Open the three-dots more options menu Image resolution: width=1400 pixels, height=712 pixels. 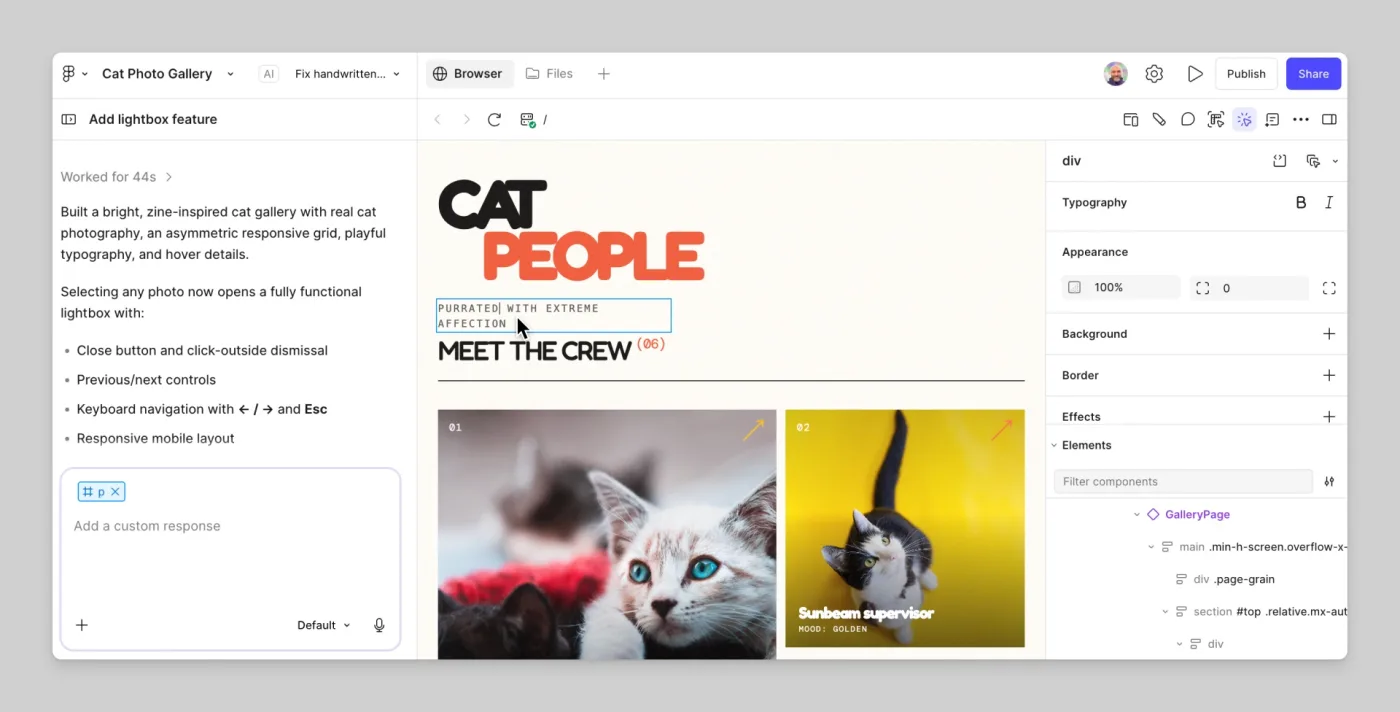(1301, 120)
